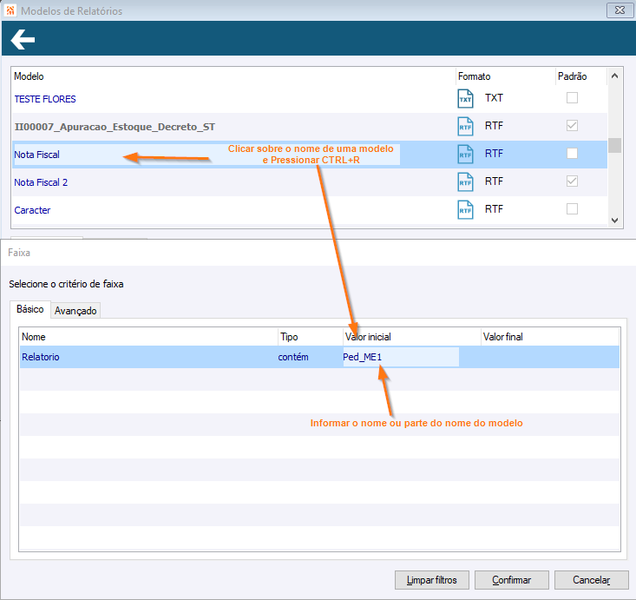
Task: Select the Nota Fiscal 2 model
Action: click(41, 183)
